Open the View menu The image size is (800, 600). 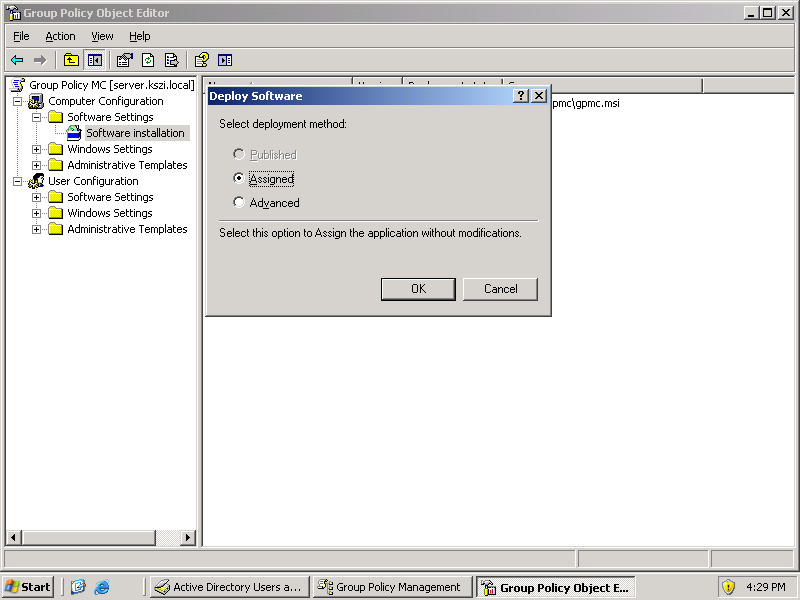102,36
